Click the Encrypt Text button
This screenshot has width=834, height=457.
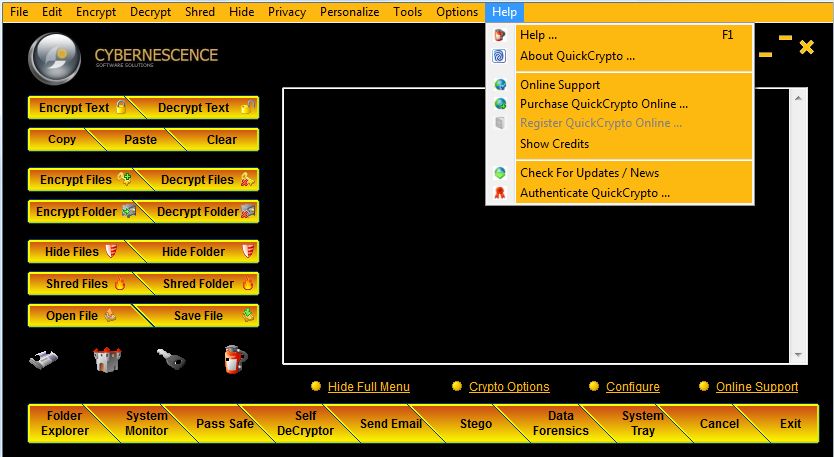tap(80, 107)
